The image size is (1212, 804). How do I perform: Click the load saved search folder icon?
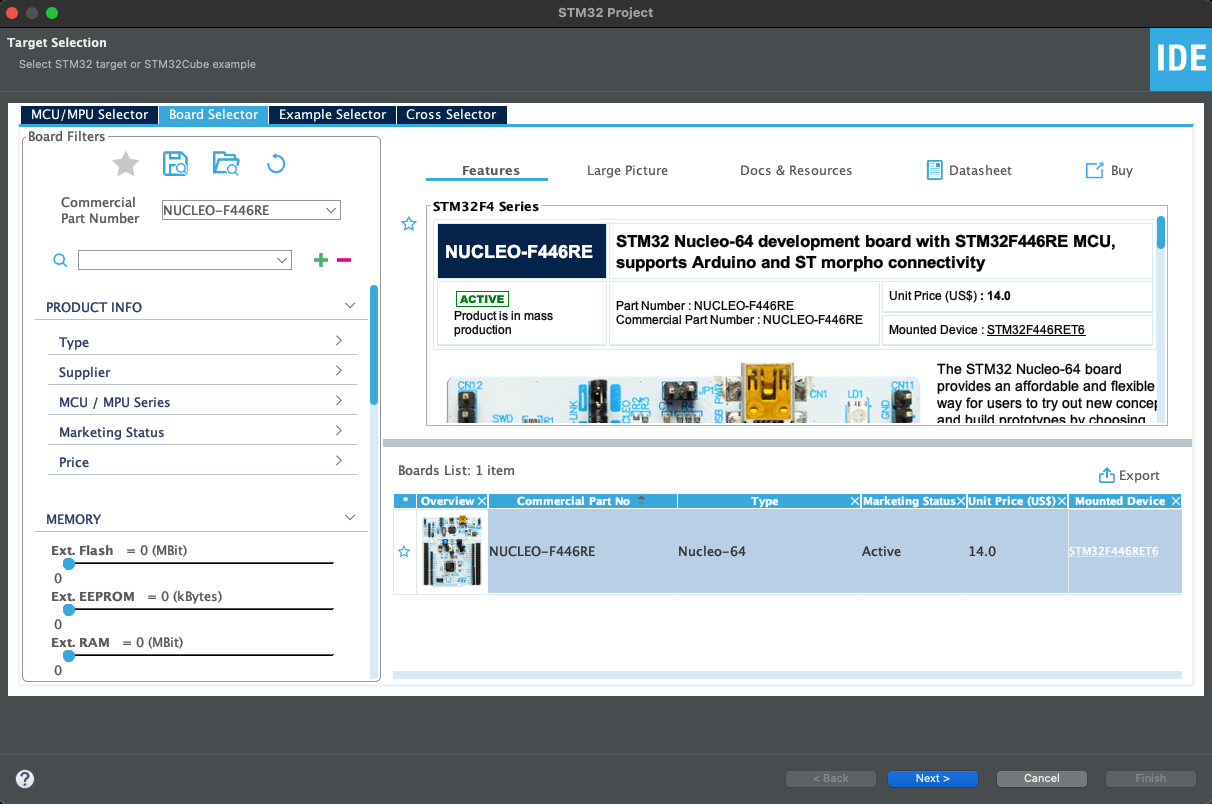(227, 164)
